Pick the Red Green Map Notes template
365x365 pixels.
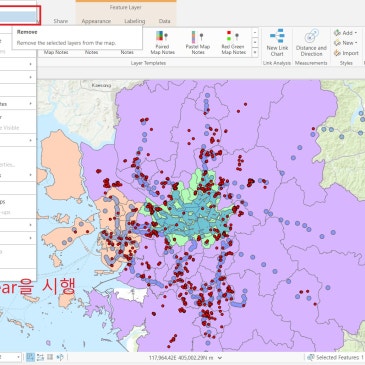(233, 42)
